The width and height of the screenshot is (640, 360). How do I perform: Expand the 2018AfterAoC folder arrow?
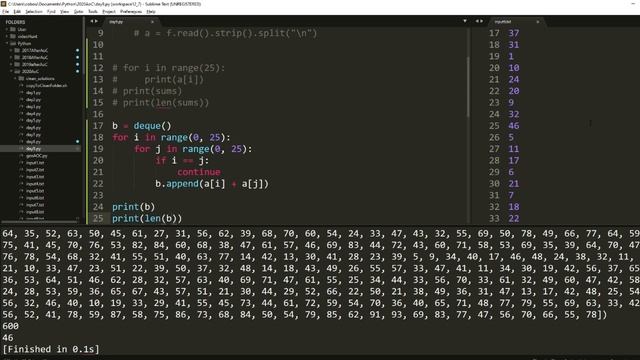[11, 58]
